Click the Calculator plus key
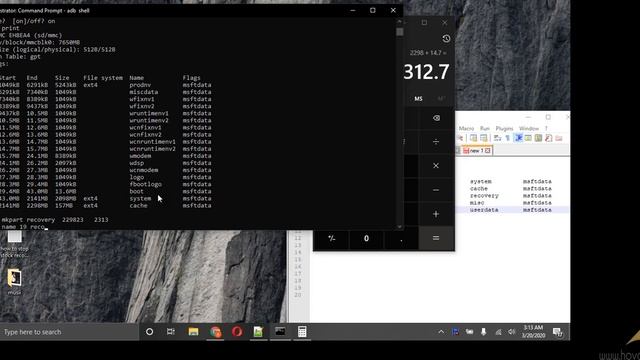This screenshot has height=360, width=640. [436, 214]
